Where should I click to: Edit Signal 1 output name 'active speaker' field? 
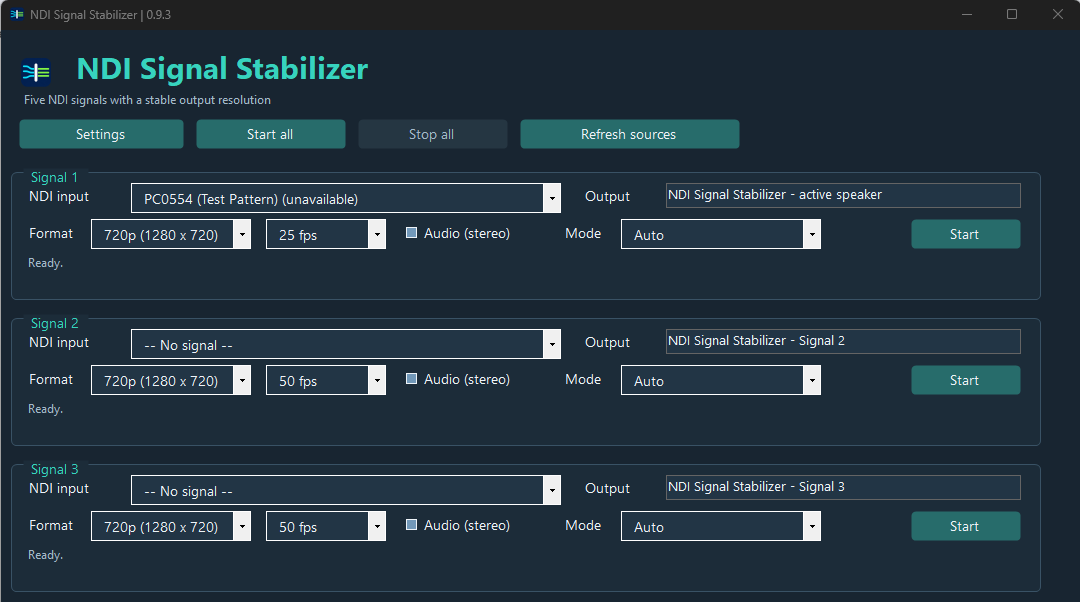coord(843,196)
